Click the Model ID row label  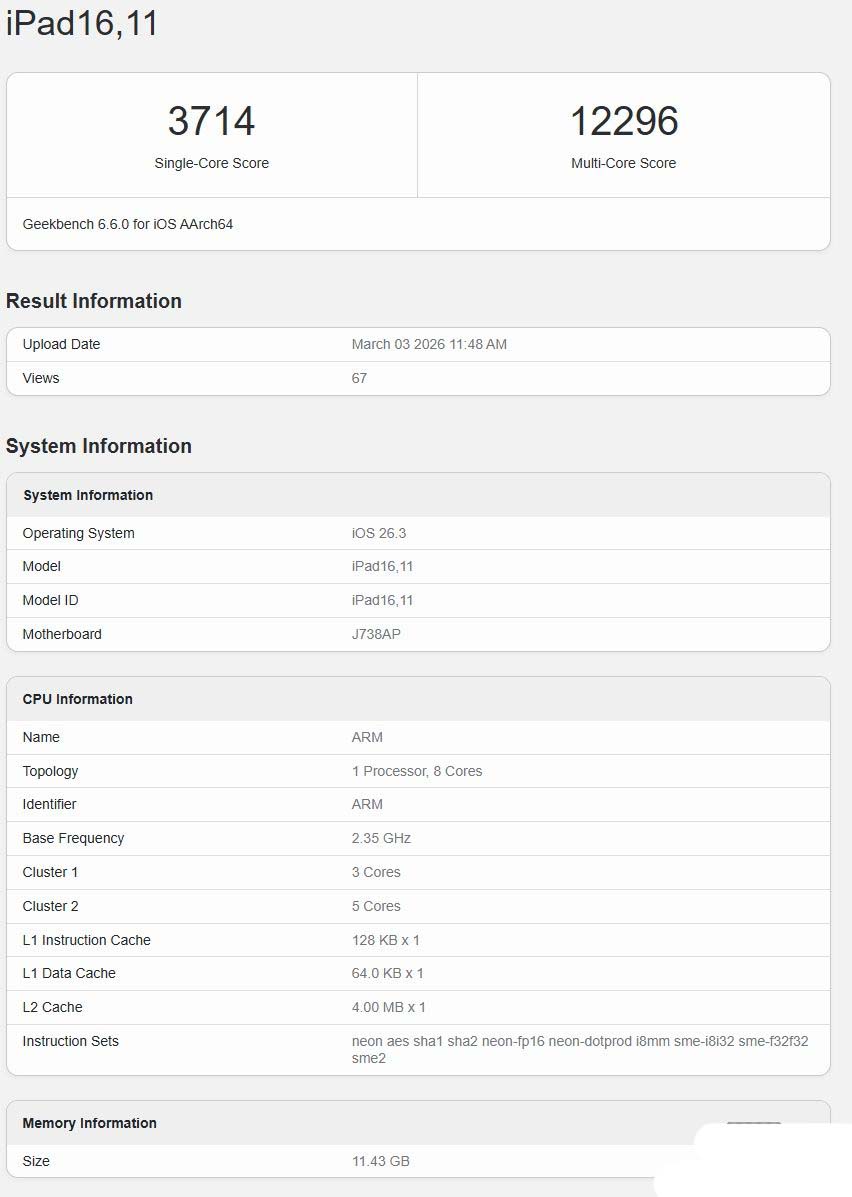(x=50, y=600)
